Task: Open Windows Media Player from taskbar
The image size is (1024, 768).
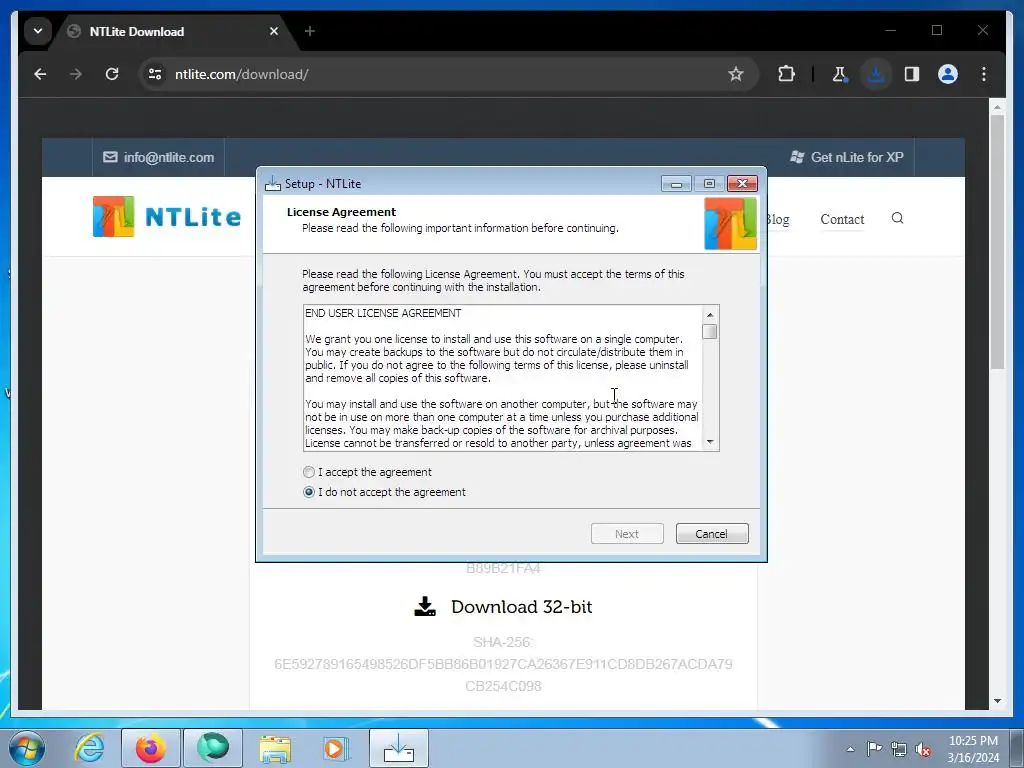Action: point(336,748)
